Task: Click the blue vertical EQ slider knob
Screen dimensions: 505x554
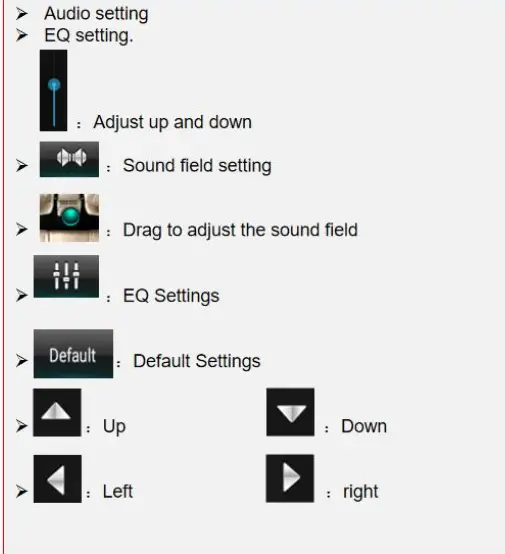Action: tap(54, 85)
